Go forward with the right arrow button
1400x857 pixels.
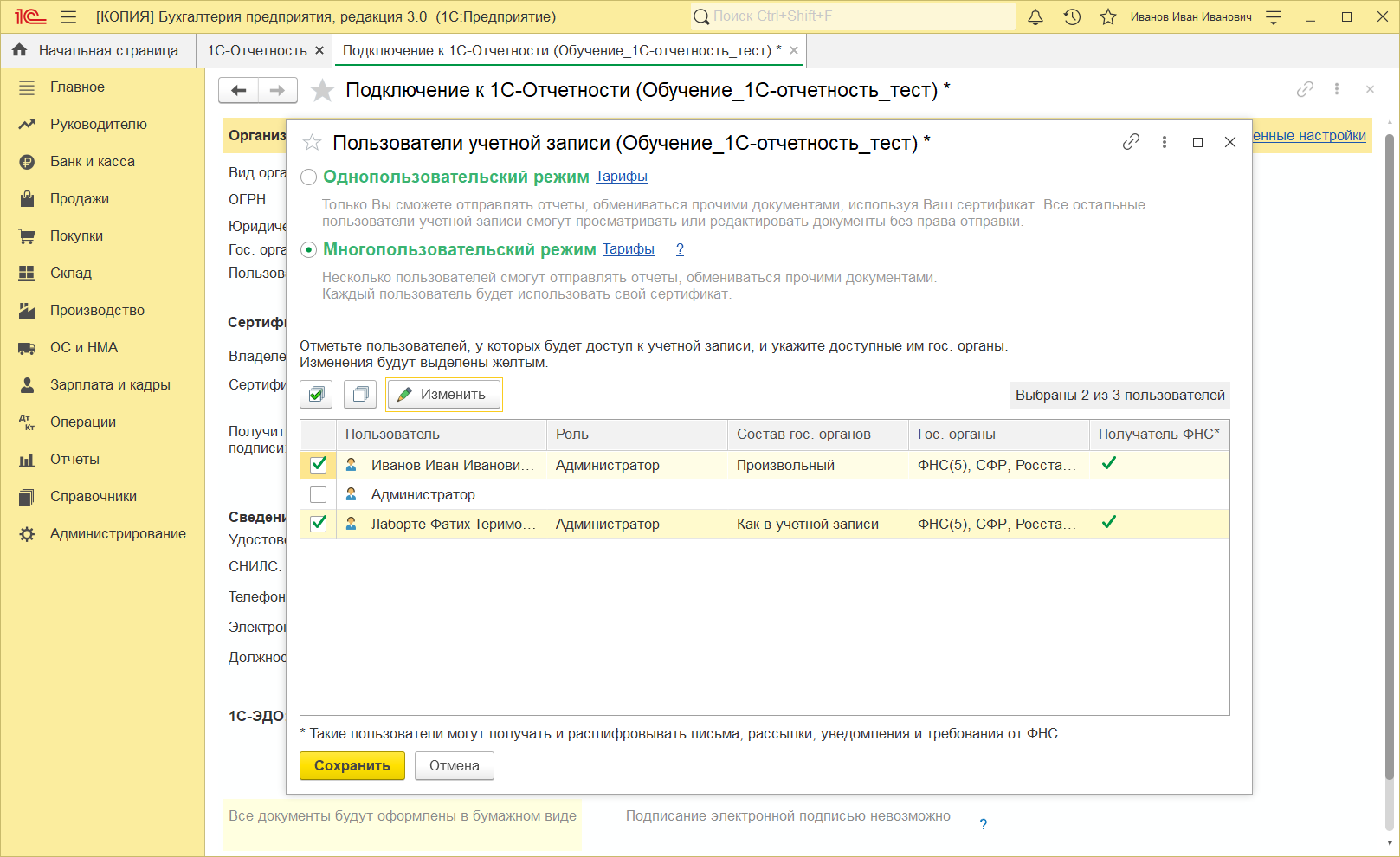278,90
